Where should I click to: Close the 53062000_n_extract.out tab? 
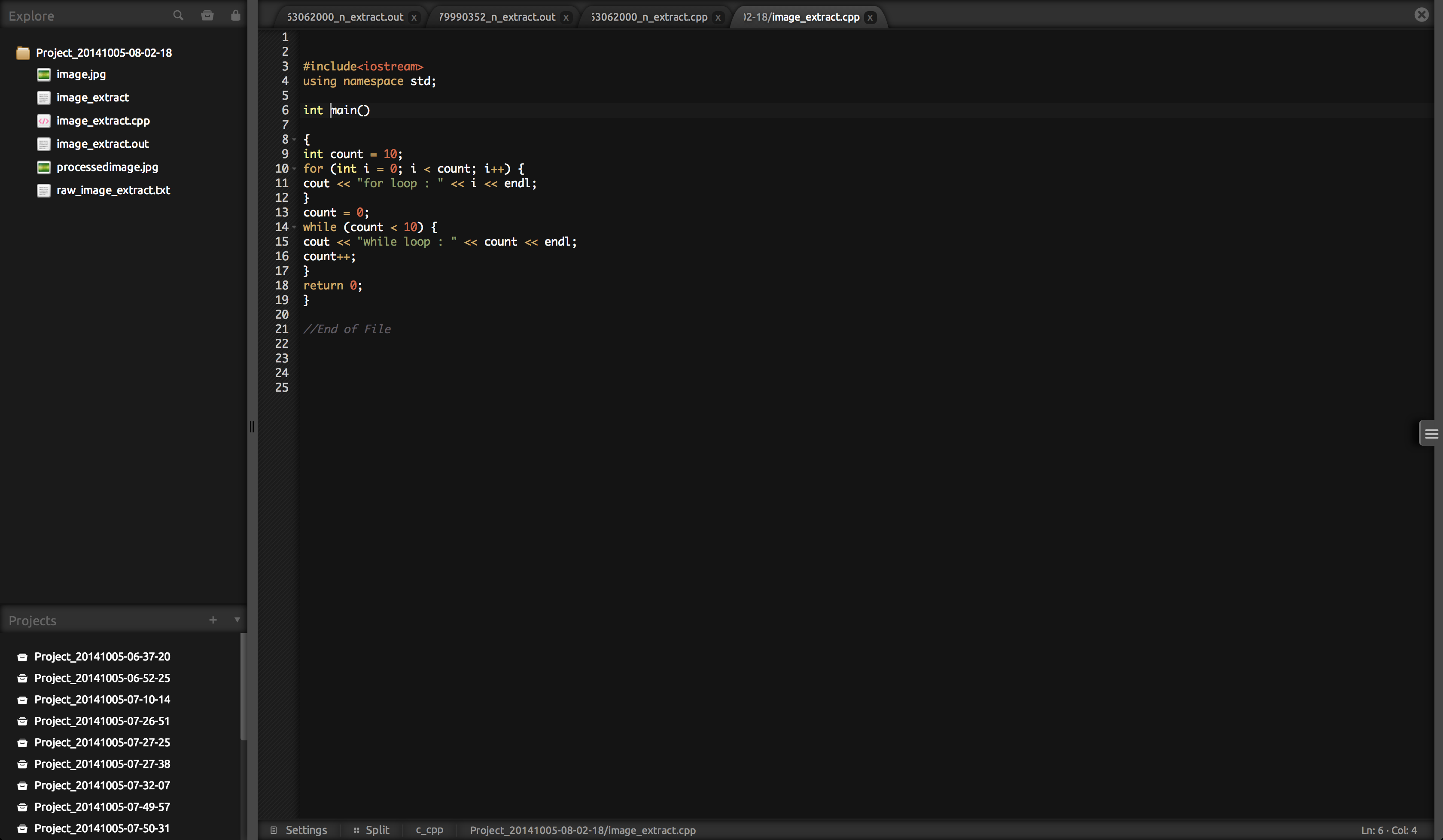pos(414,18)
